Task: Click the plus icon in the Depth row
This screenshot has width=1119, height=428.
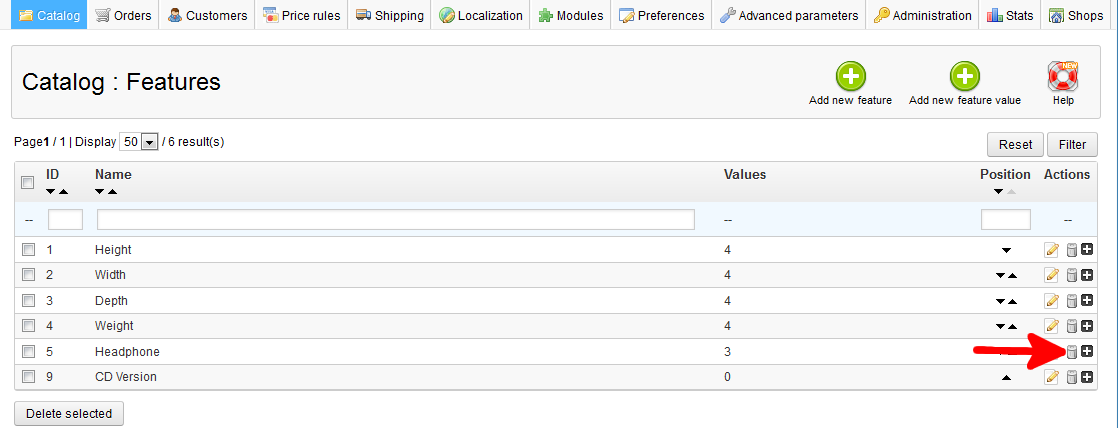Action: coord(1087,300)
